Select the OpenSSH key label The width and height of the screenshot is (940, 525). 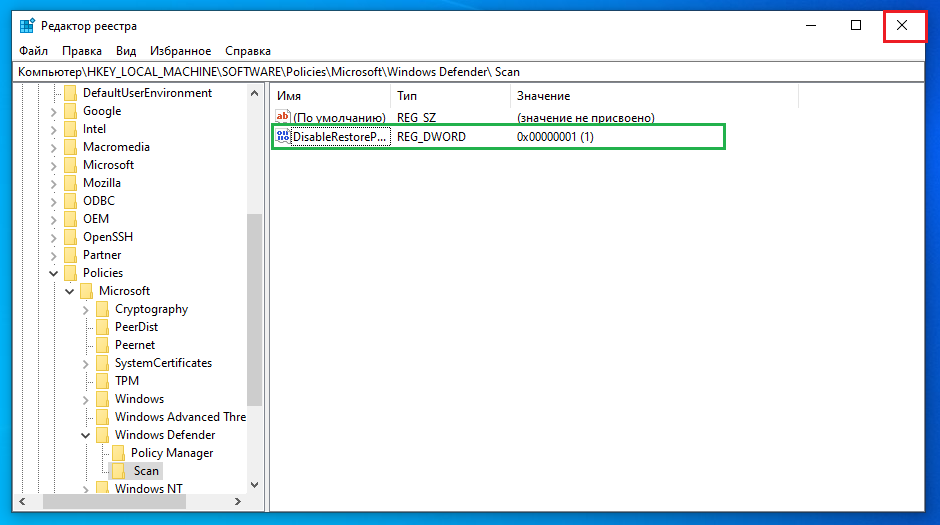[x=108, y=237]
